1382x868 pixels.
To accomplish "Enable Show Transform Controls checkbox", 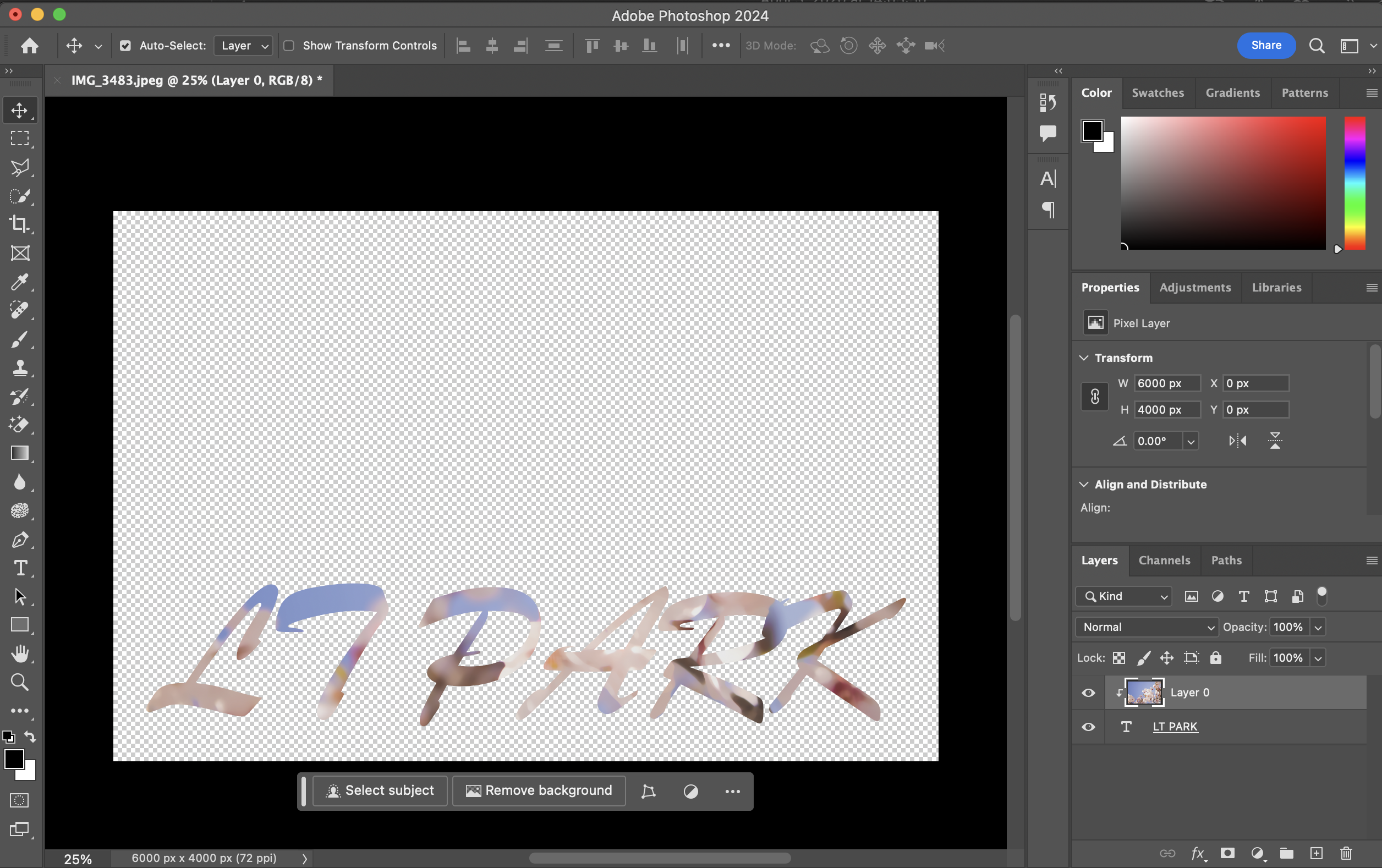I will coord(289,46).
